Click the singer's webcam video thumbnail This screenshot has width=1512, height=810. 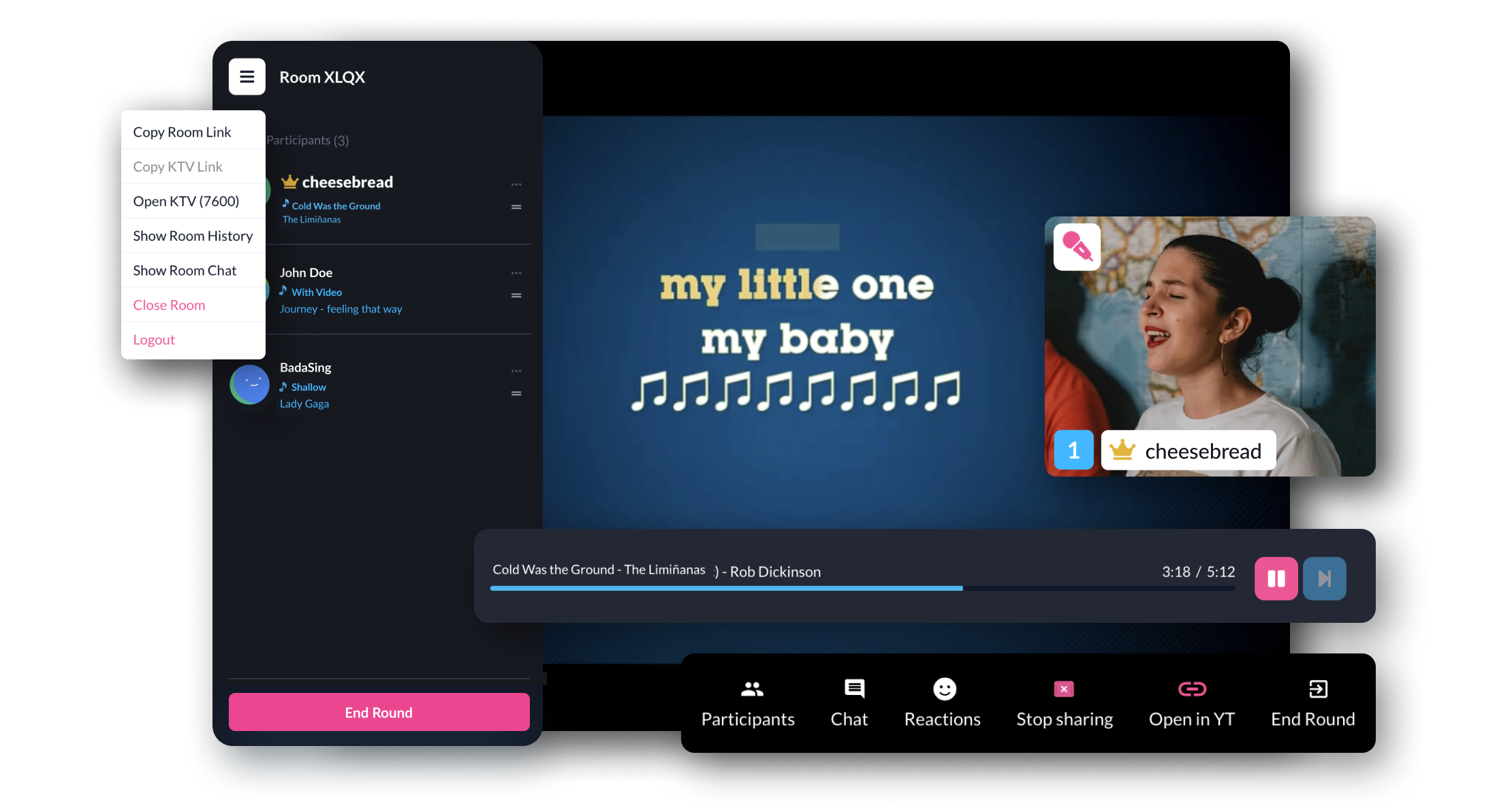[x=1210, y=346]
